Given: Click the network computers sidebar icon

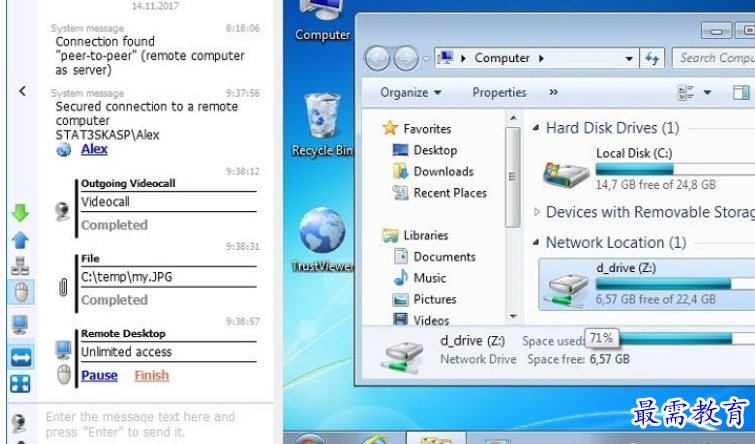Looking at the screenshot, I should point(20,266).
